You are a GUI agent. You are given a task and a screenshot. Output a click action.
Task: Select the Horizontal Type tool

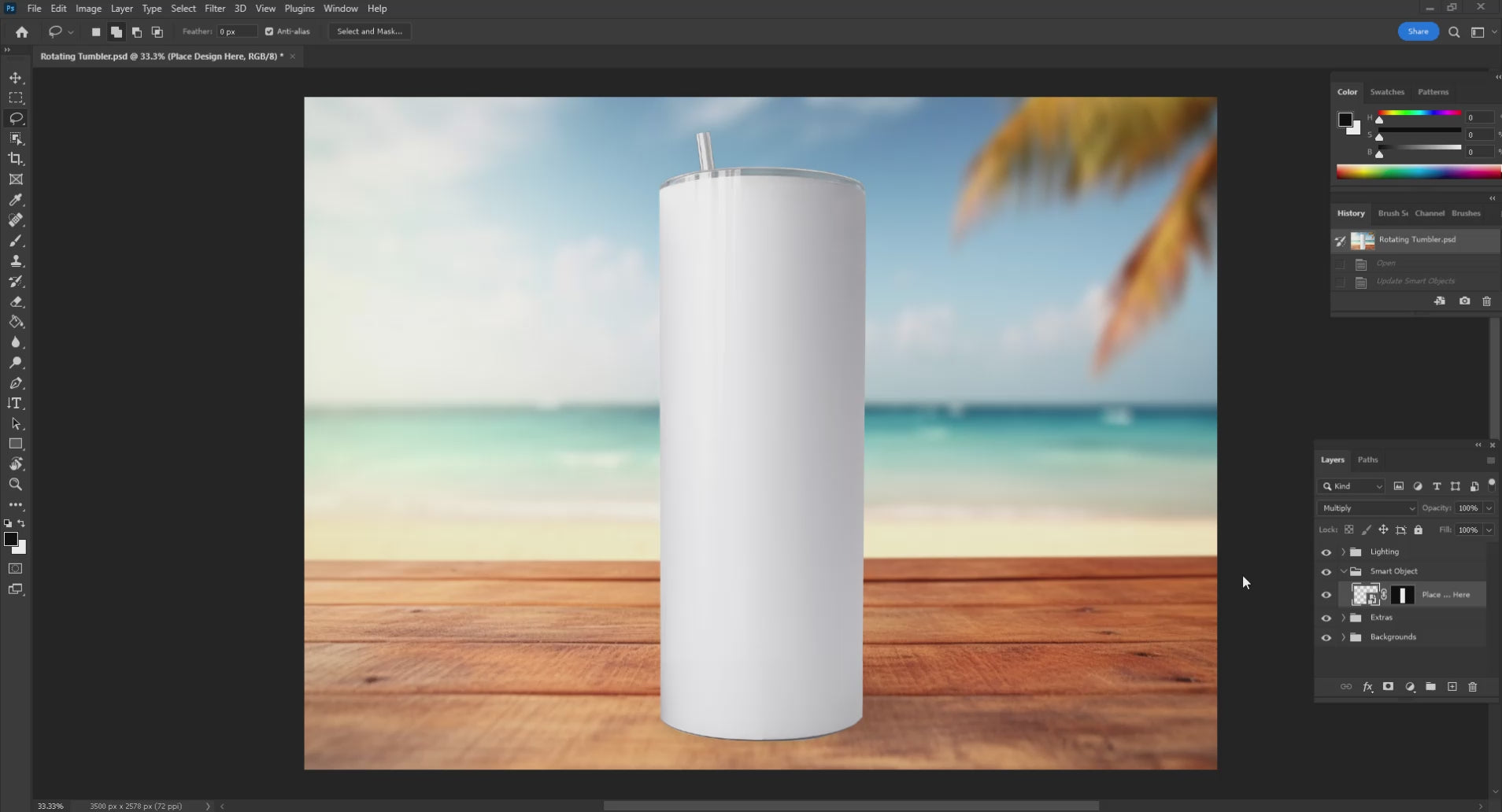click(x=16, y=404)
